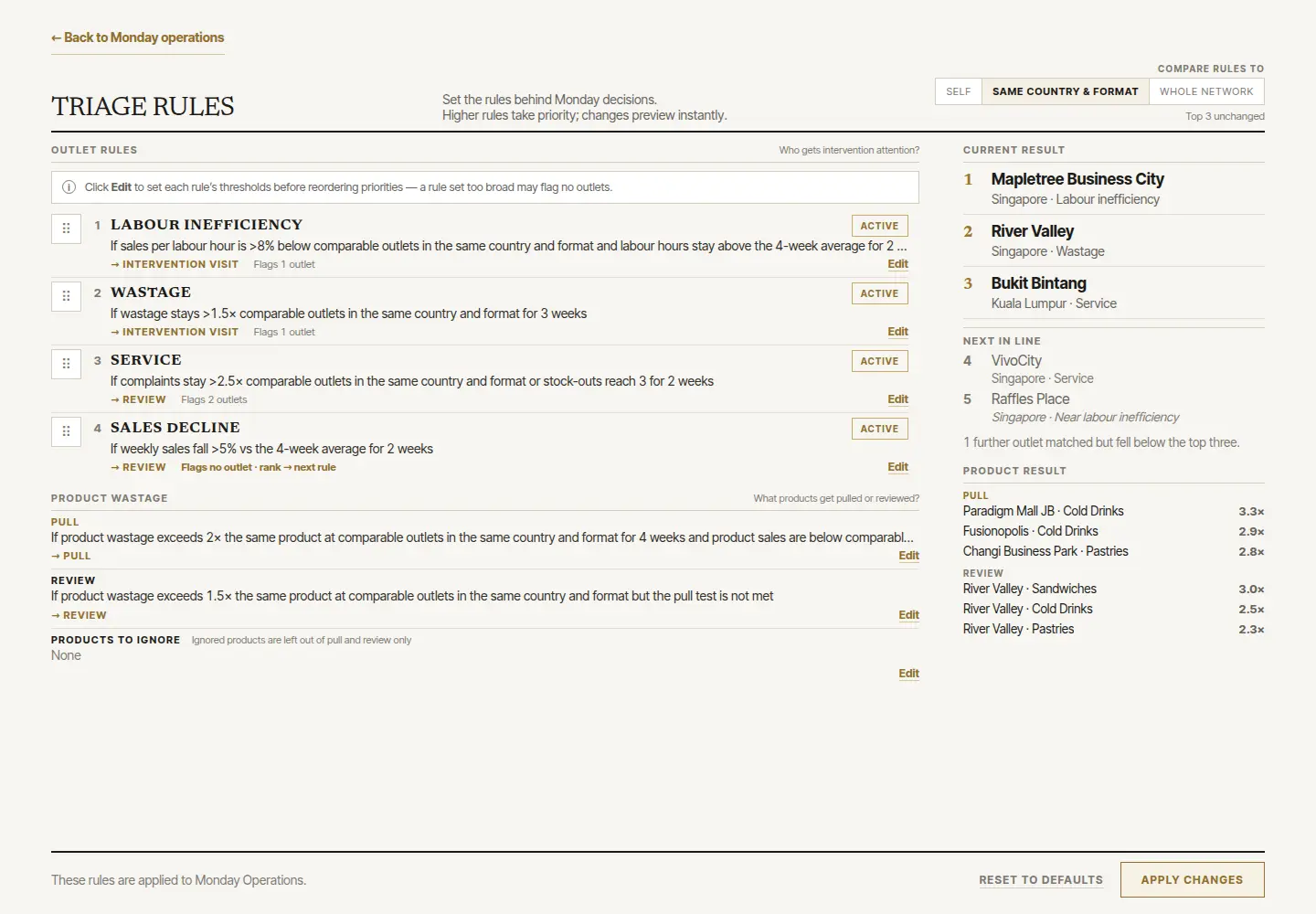Click River Valley Pastries review row
This screenshot has height=914, width=1316.
1113,630
